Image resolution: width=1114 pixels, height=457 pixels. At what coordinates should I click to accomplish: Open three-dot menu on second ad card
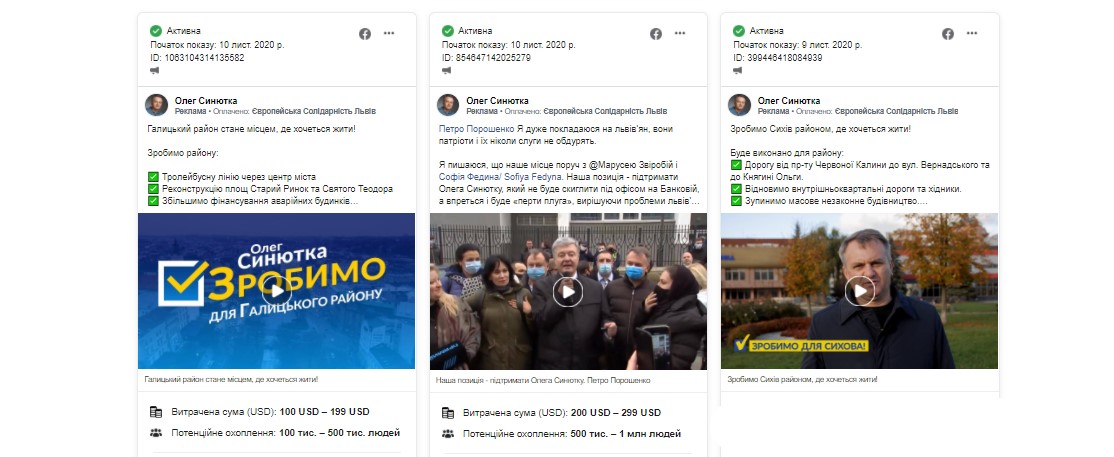click(680, 33)
